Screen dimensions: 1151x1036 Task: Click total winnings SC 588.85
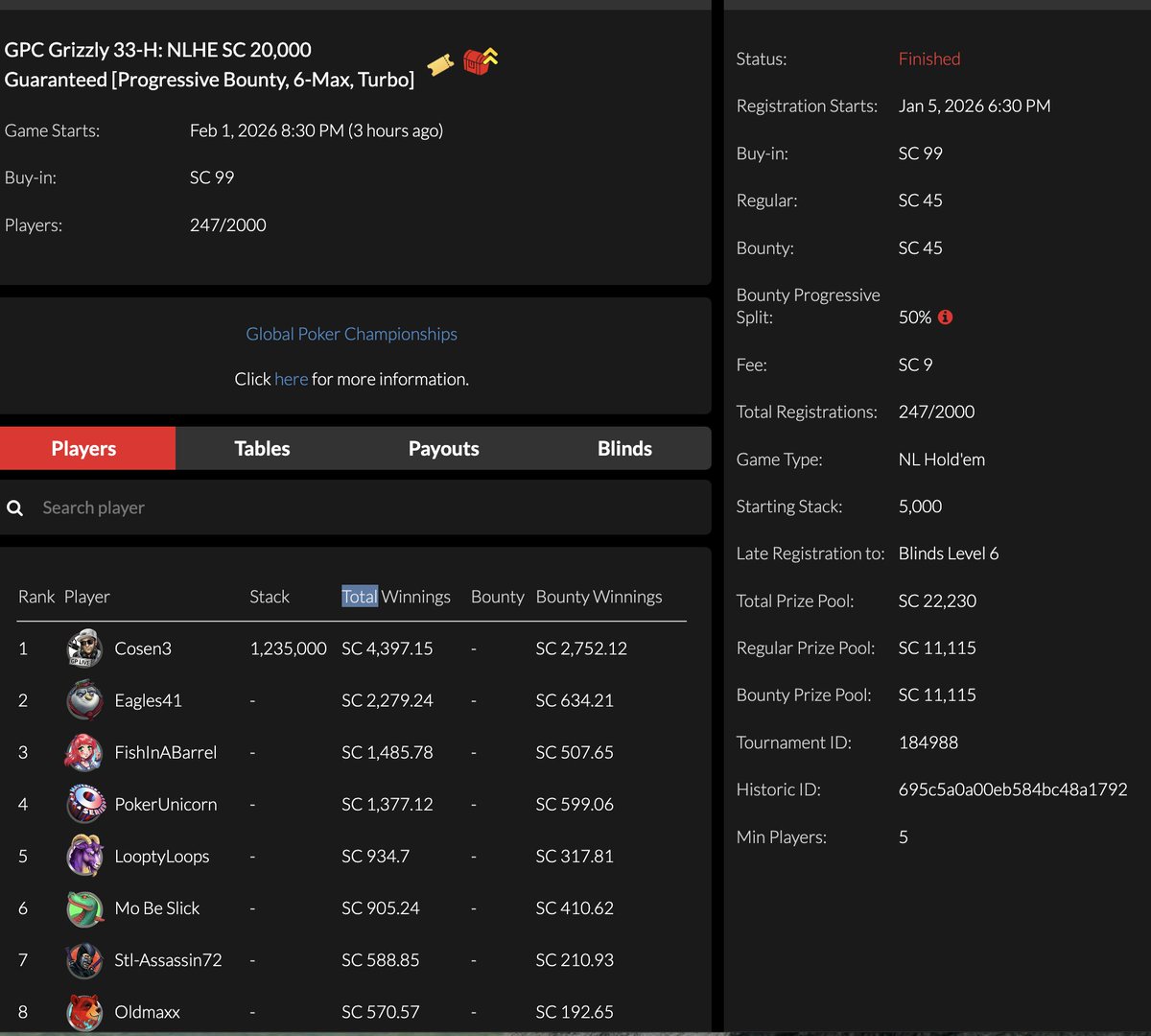point(380,959)
